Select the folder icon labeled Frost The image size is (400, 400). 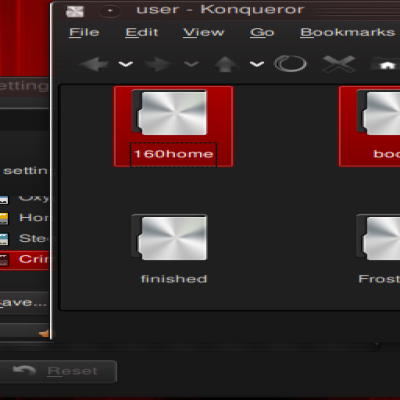tap(378, 237)
